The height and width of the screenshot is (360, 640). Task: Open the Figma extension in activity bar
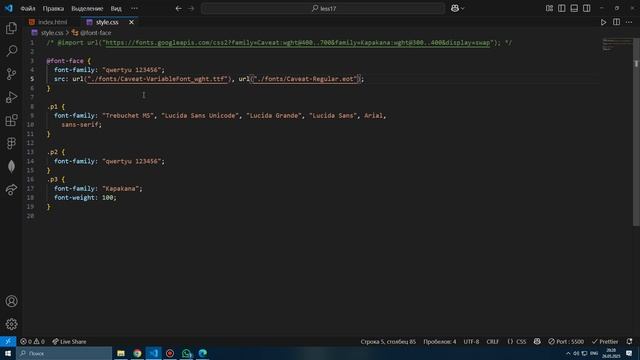click(x=11, y=143)
